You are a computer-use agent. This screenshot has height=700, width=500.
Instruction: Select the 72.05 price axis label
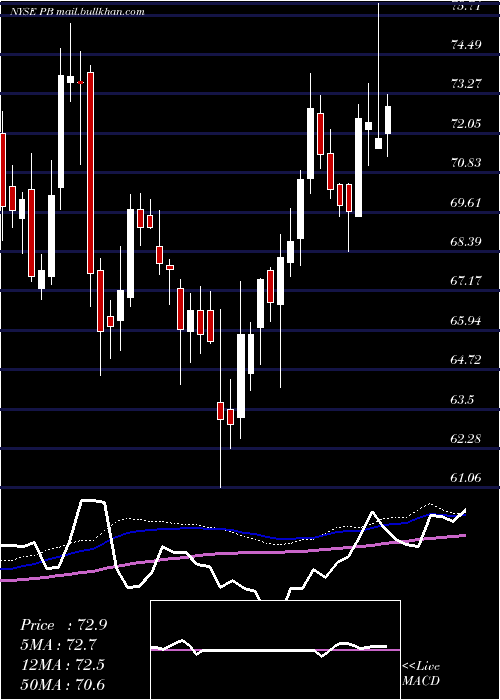click(x=466, y=124)
